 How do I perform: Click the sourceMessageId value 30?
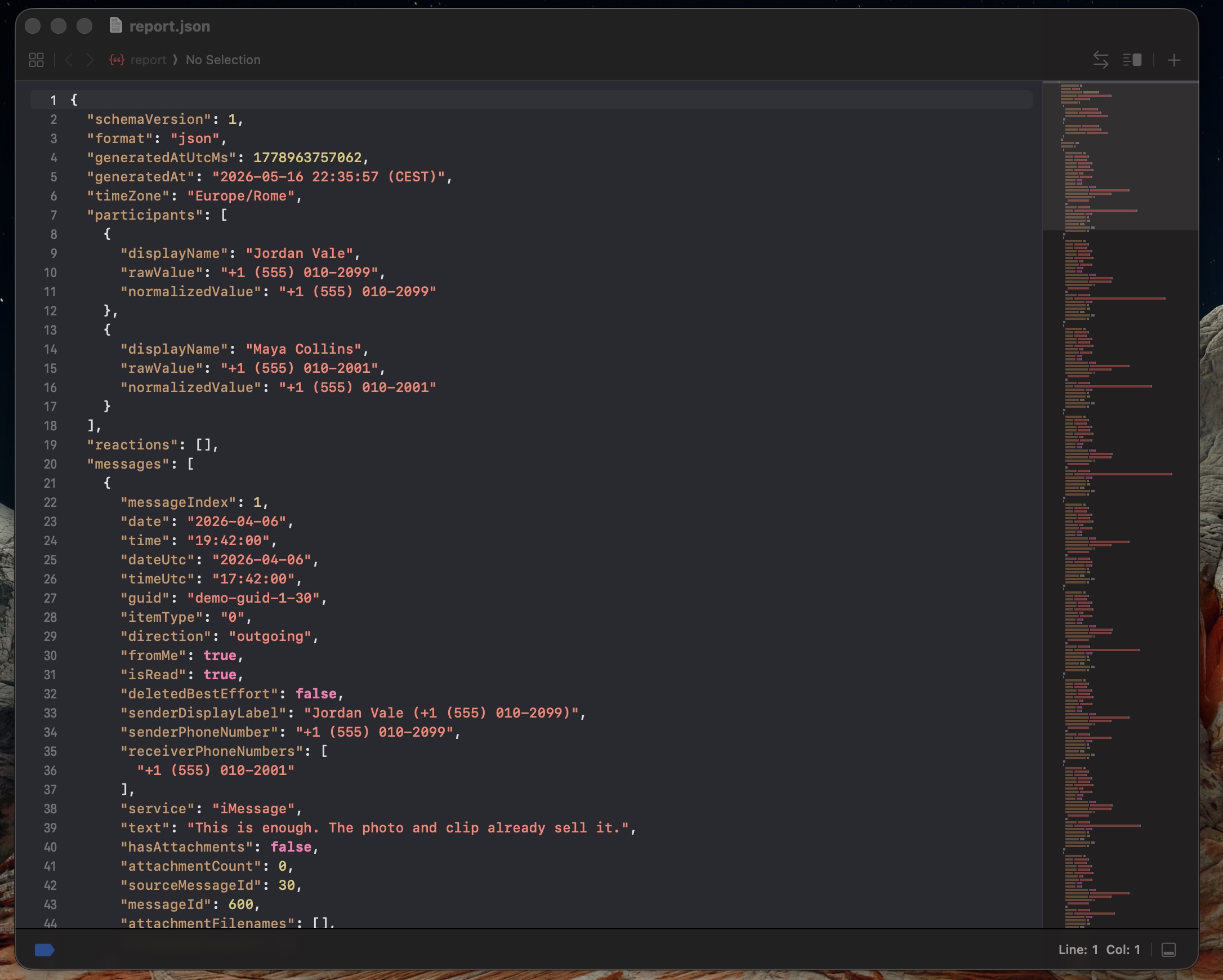click(287, 885)
